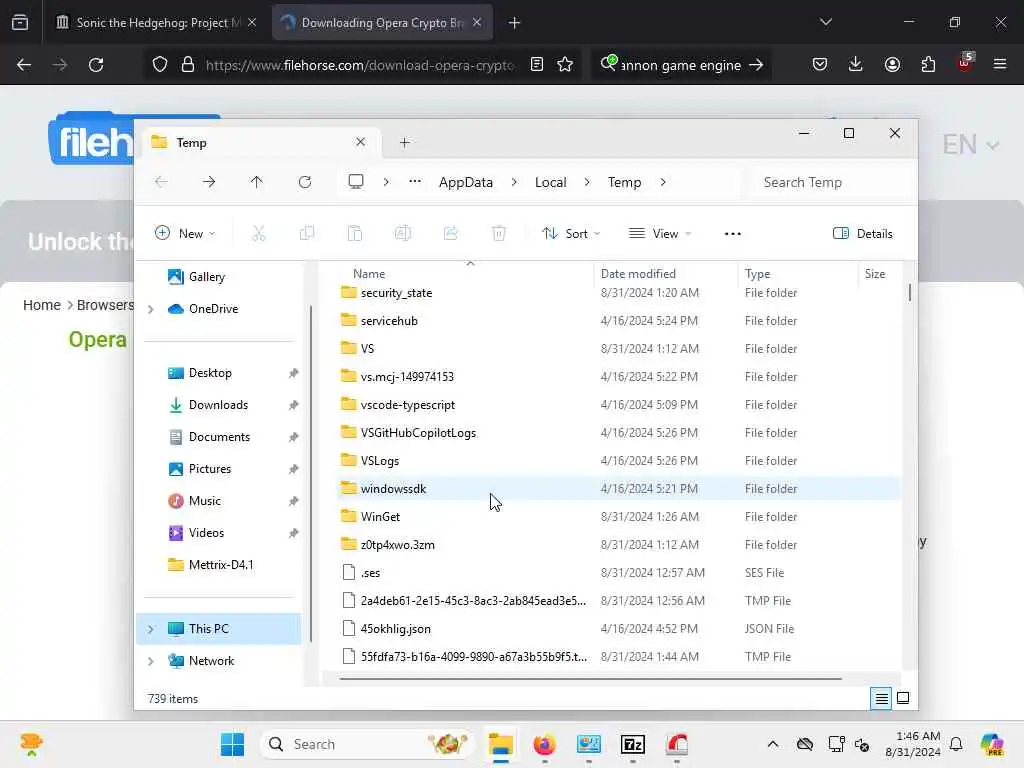Open the See more (three dots) menu

[733, 234]
